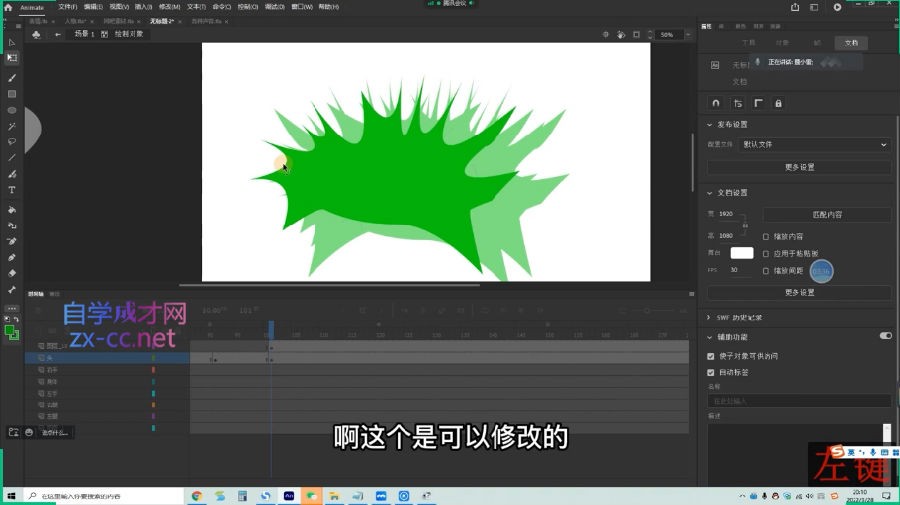Open the three-dots edit toolbar button

[x=11, y=308]
